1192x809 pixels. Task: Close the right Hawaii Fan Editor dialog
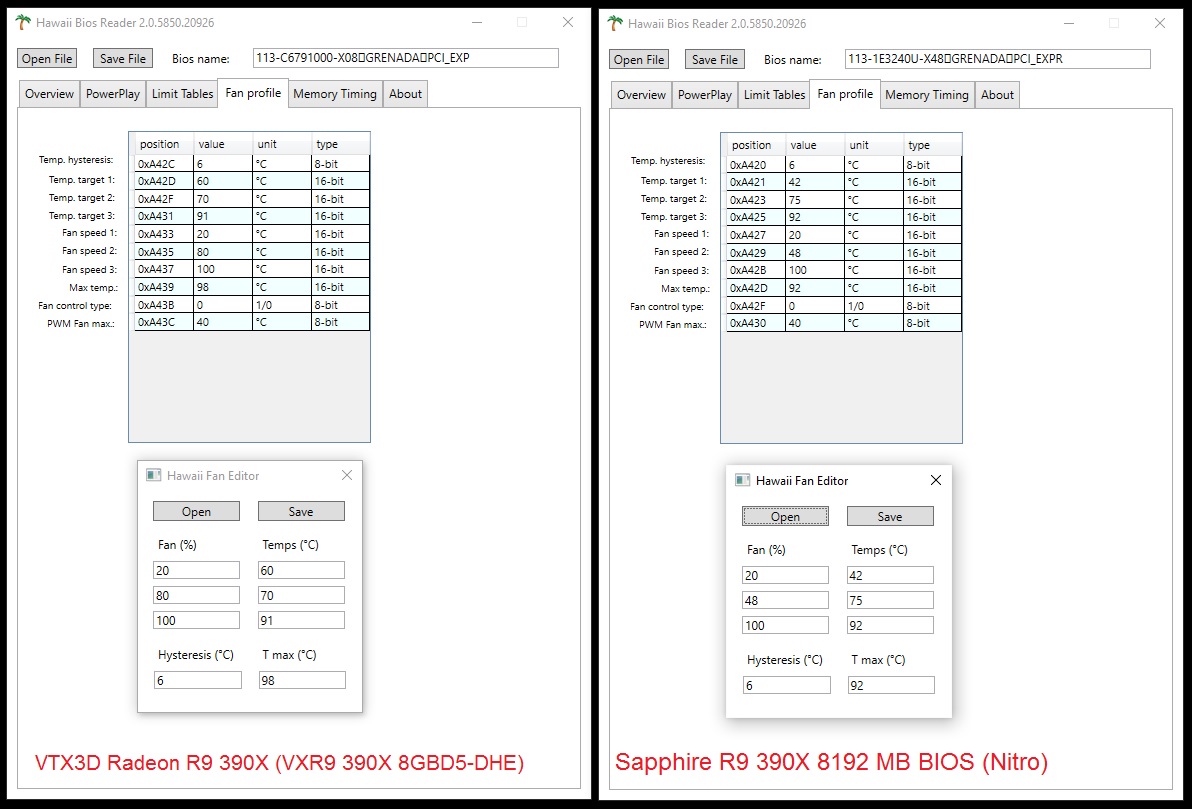click(936, 480)
